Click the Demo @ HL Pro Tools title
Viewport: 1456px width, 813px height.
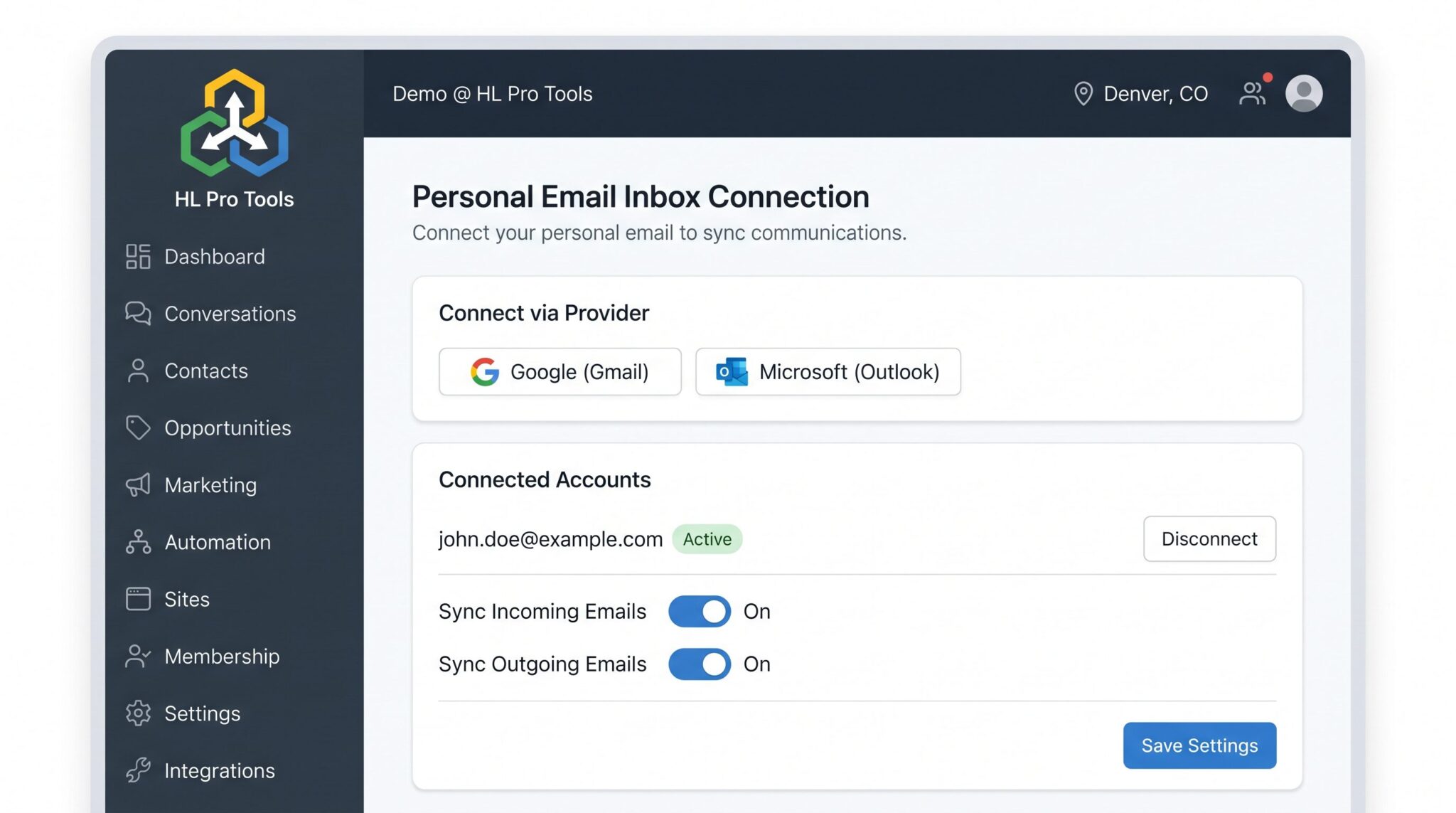coord(493,94)
